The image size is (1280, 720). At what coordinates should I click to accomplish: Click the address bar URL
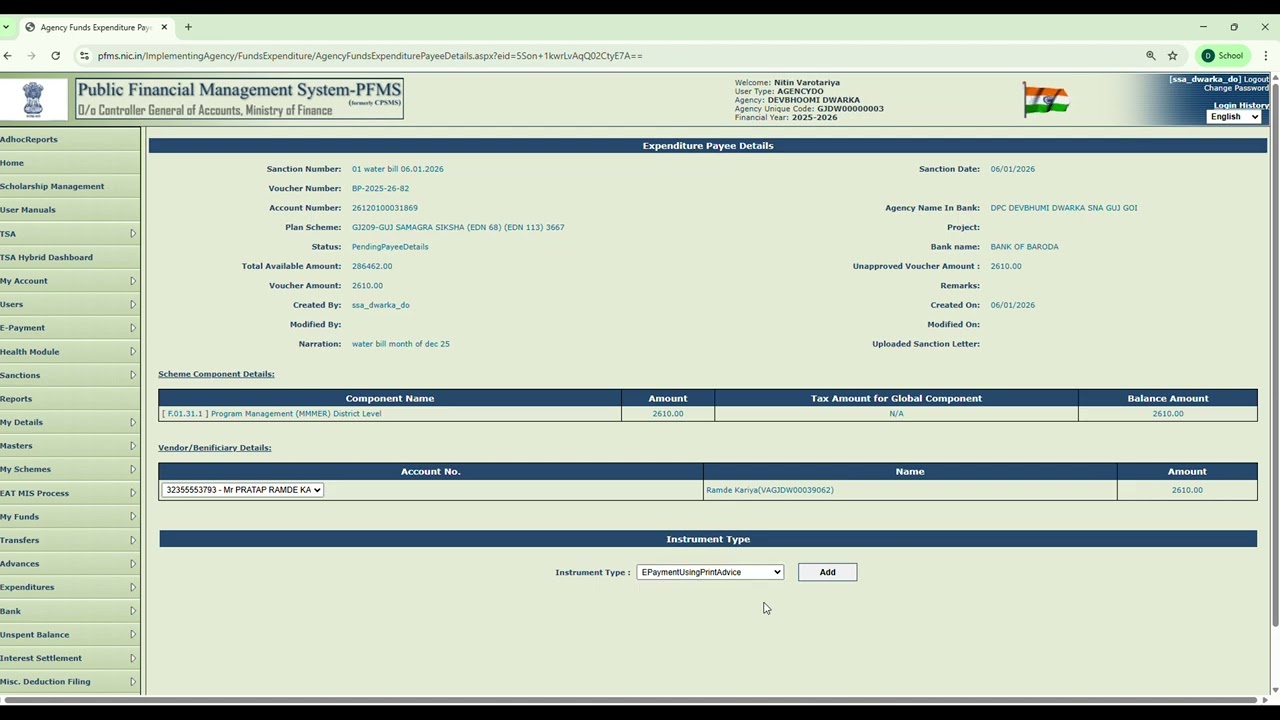pyautogui.click(x=370, y=56)
